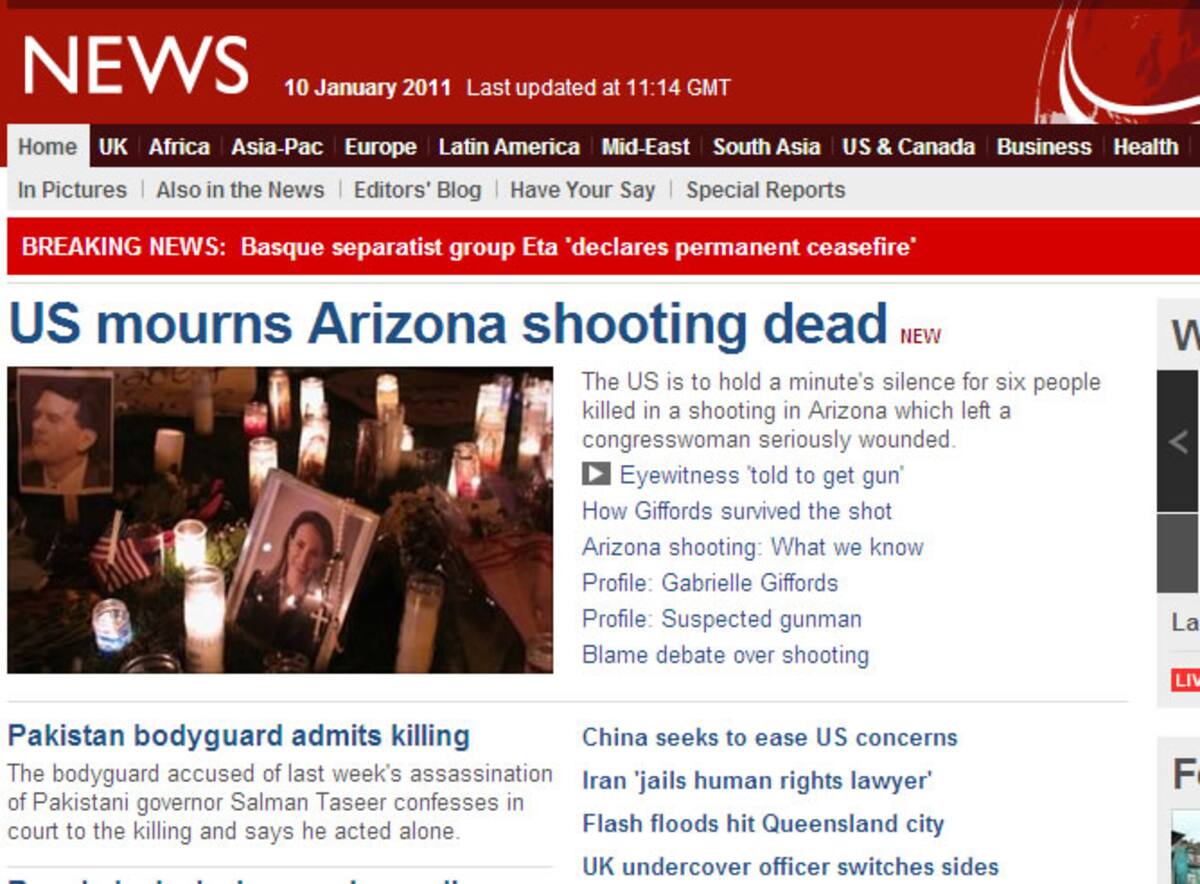Select the Mid-East section
The height and width of the screenshot is (884, 1200).
point(645,147)
